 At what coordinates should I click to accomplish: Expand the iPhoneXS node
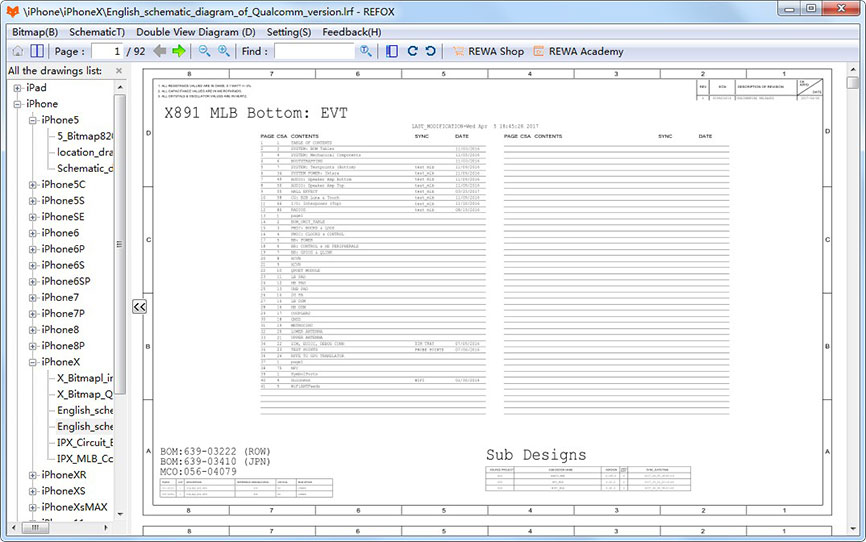pos(33,491)
